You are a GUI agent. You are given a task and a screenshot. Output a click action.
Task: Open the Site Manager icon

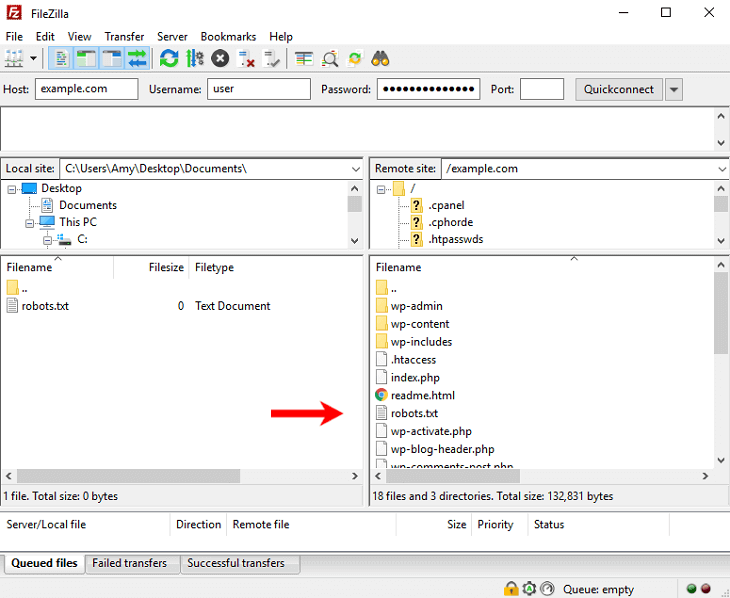coord(14,59)
